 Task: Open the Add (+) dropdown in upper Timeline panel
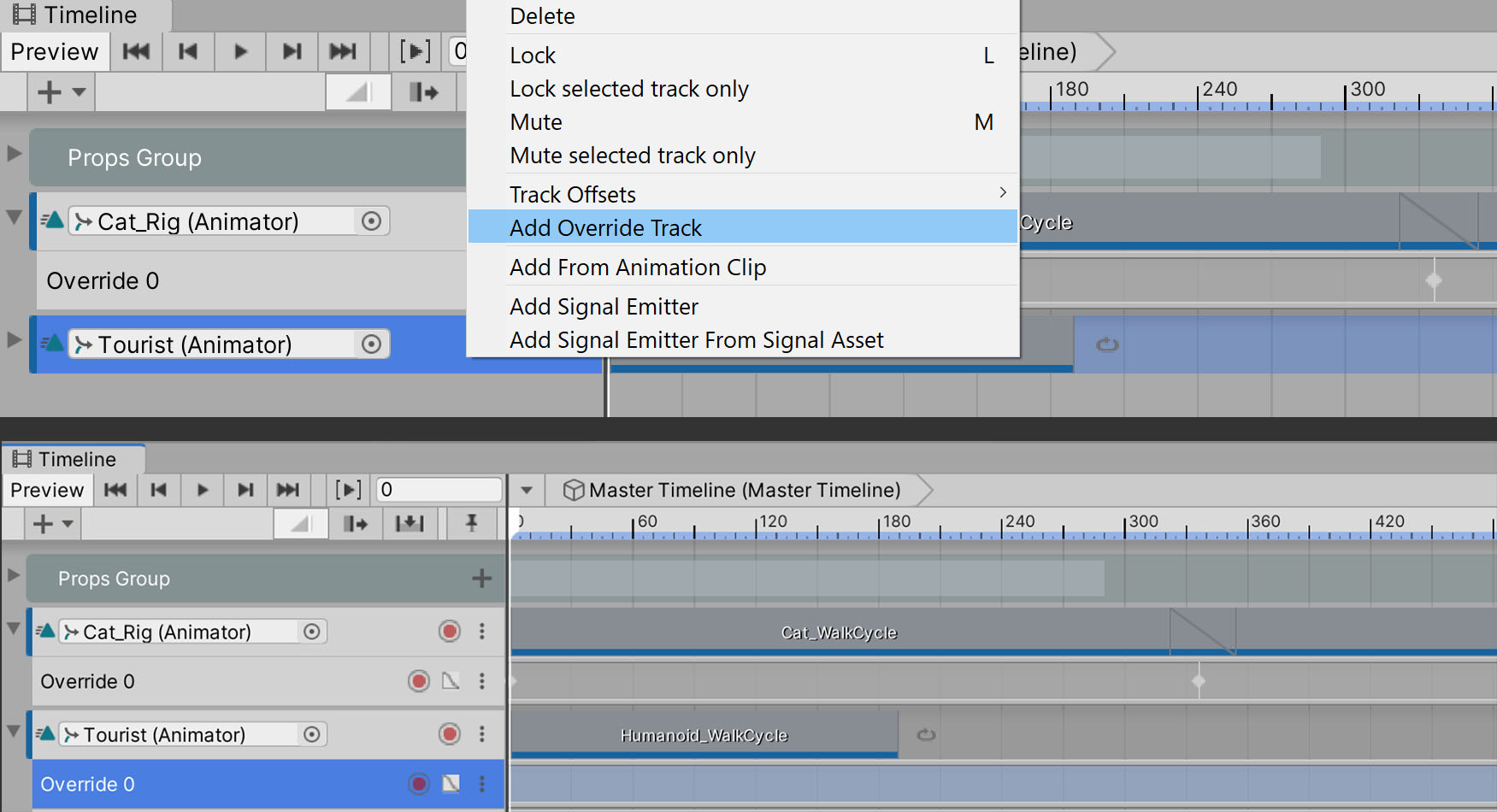click(62, 91)
